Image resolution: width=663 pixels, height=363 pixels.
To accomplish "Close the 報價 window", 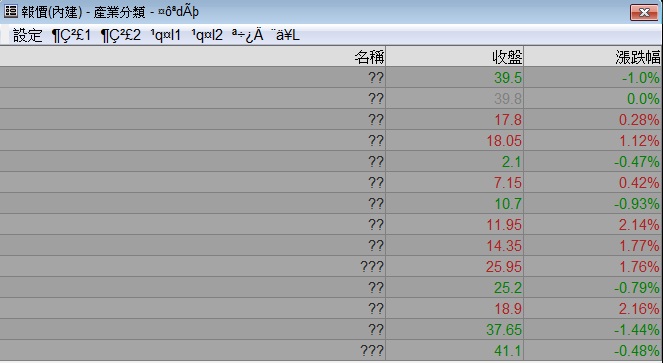I will [x=644, y=12].
